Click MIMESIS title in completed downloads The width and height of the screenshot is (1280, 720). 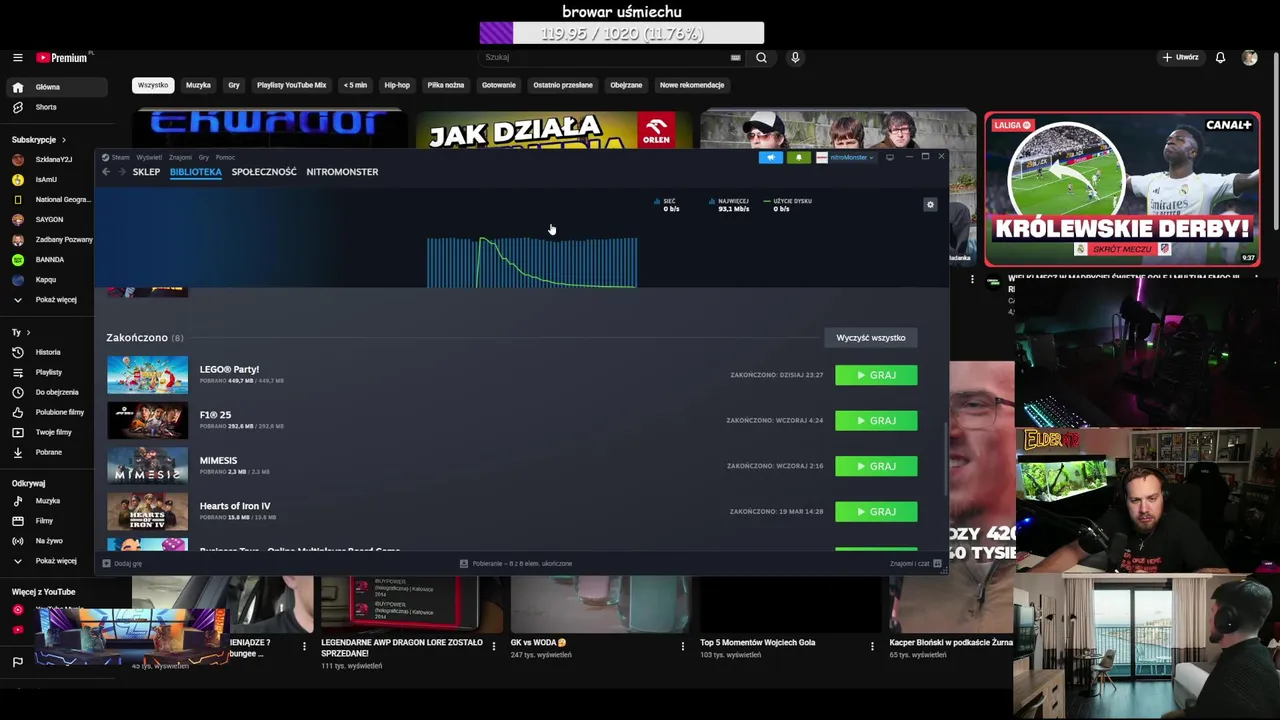pyautogui.click(x=218, y=461)
